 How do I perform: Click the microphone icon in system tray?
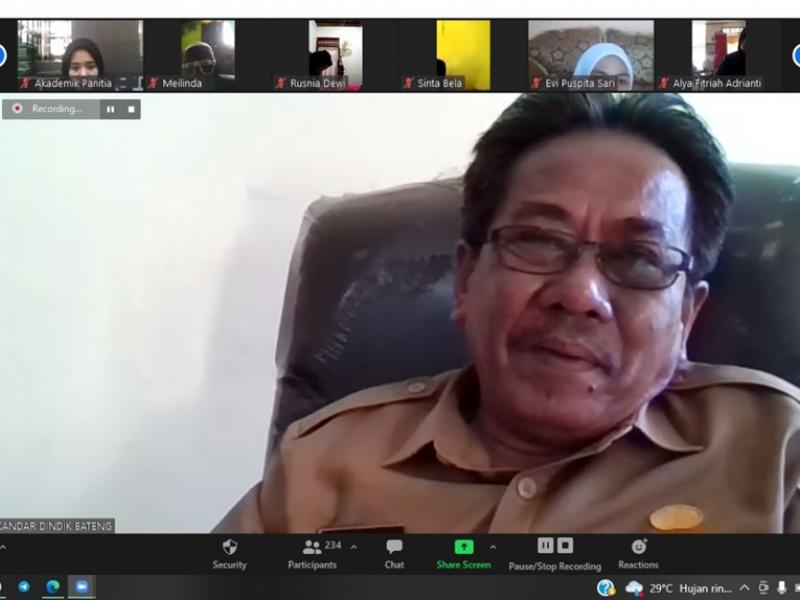782,588
